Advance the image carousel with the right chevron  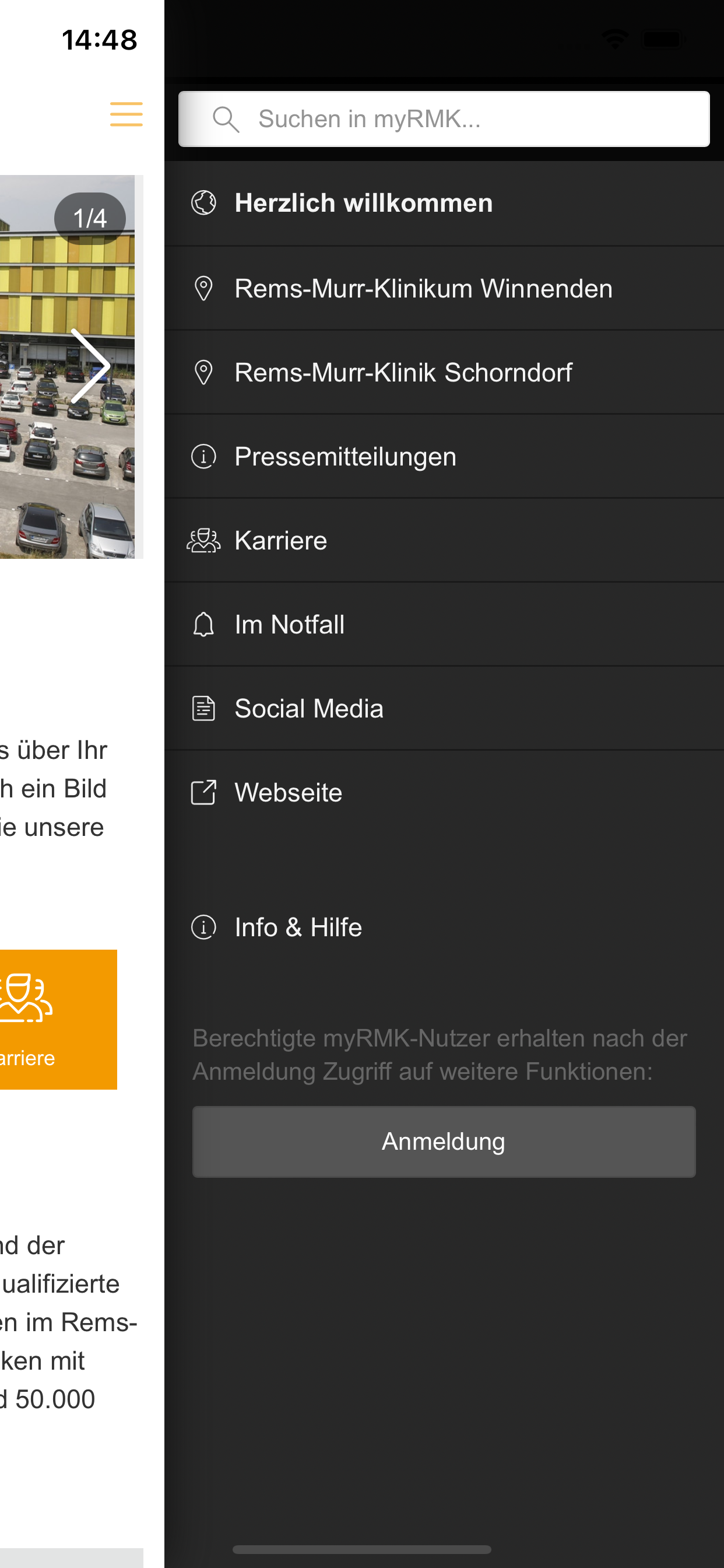pos(90,366)
